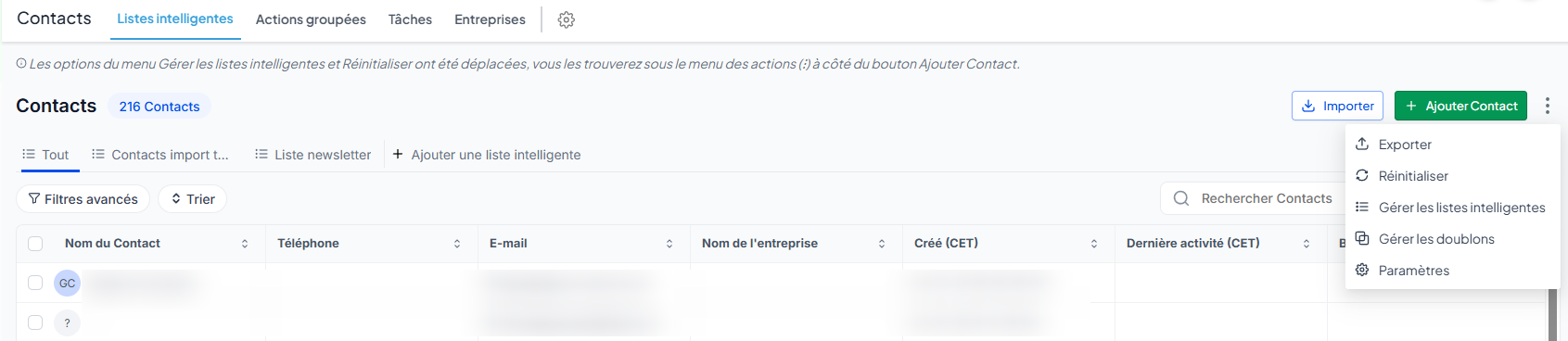
Task: Open the three-dot actions menu
Action: point(1548,106)
